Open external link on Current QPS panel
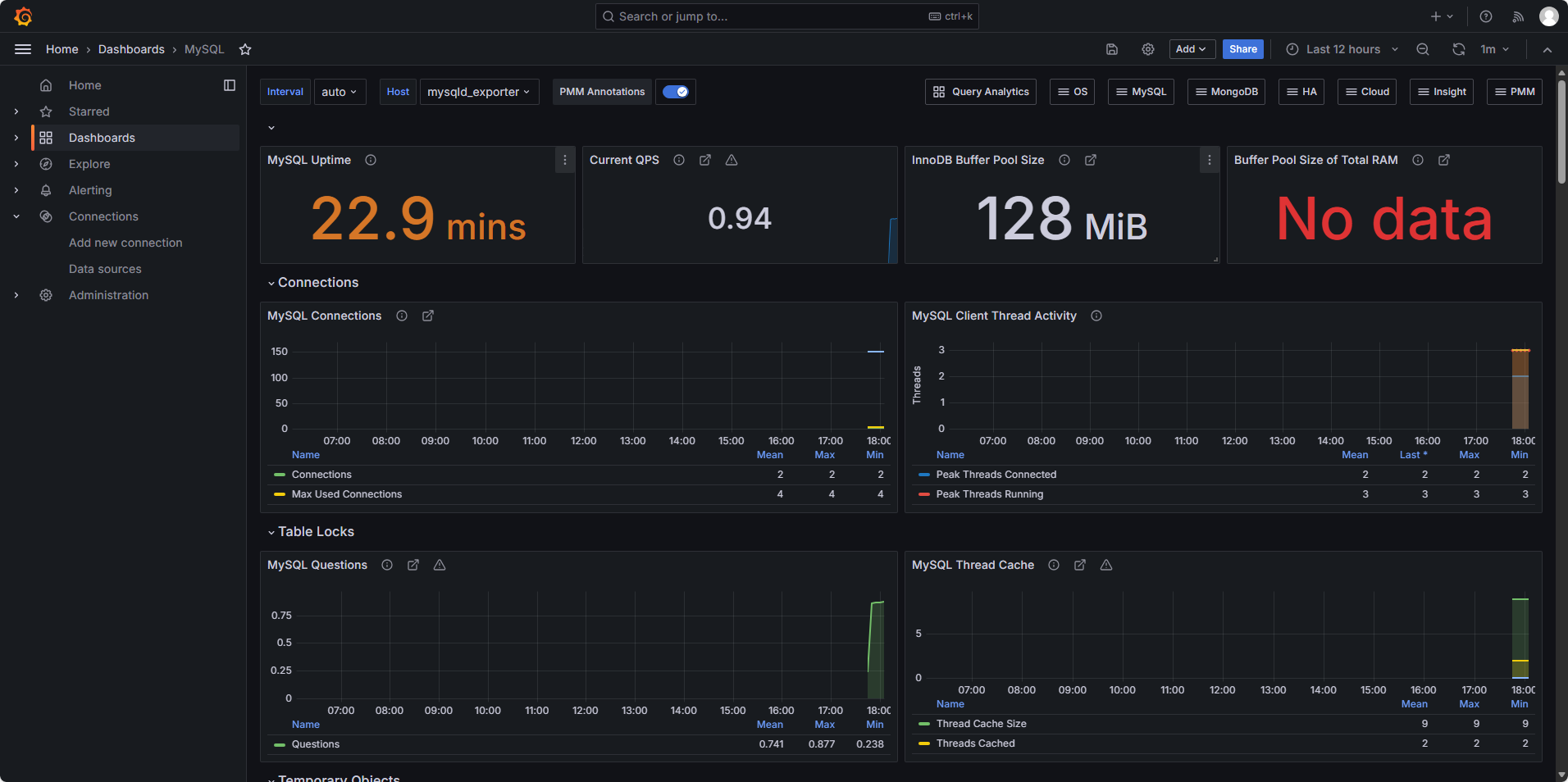This screenshot has height=782, width=1568. [x=705, y=160]
